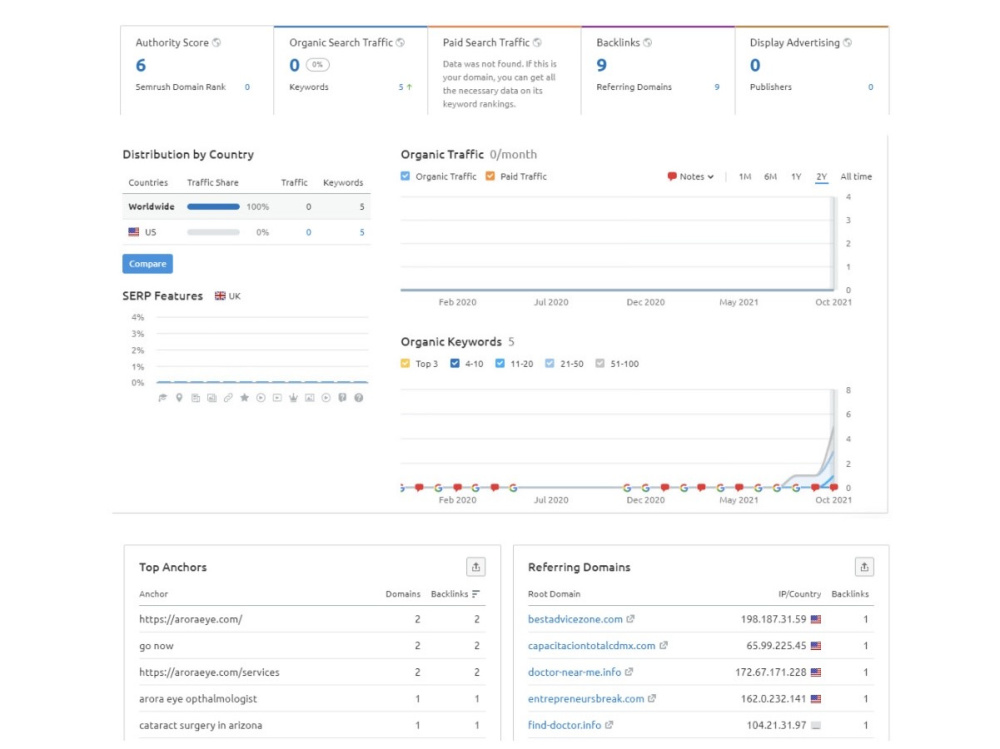The image size is (1000, 749).
Task: Click the graduation cap SERP feature icon
Action: (x=163, y=398)
